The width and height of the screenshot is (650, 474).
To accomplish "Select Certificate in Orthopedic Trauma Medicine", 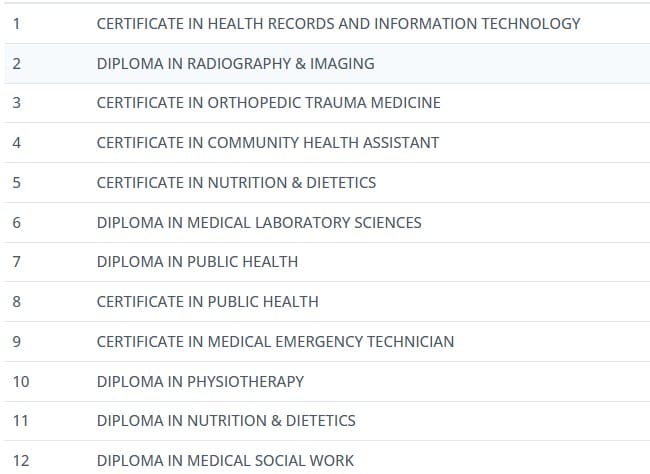I will click(269, 103).
